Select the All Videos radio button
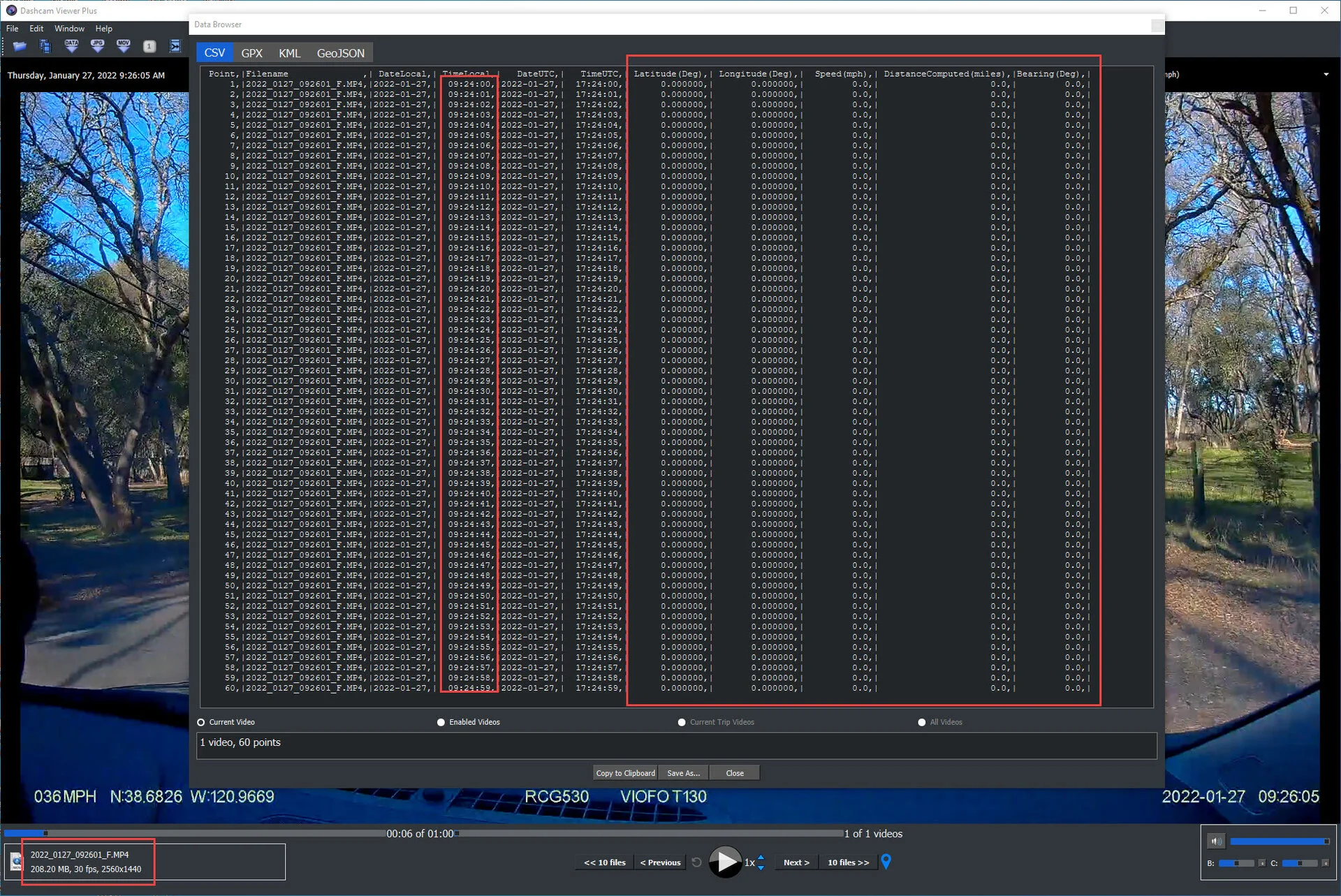 (x=921, y=722)
